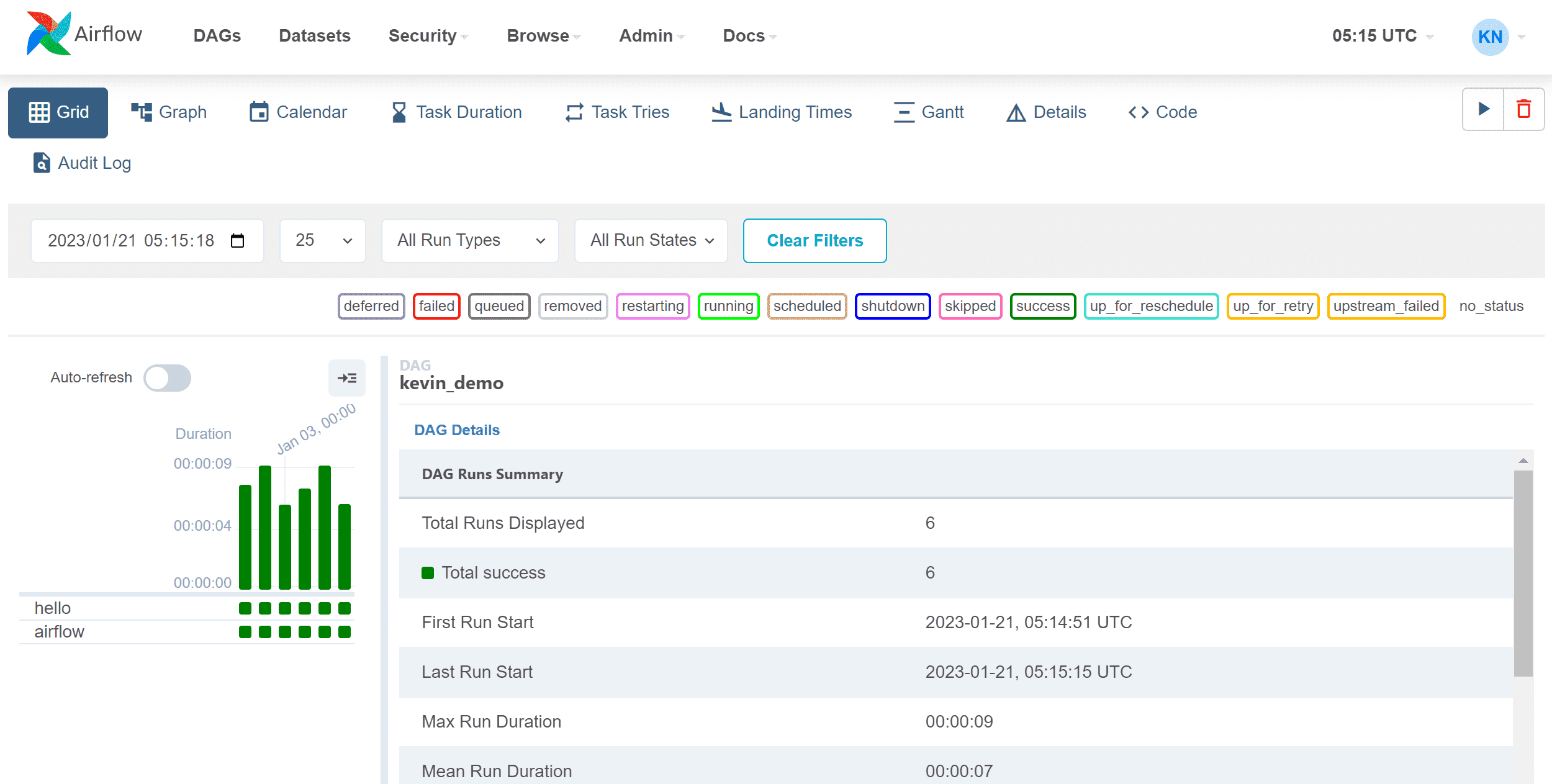
Task: Click the Airflow pinwheel logo
Action: 48,34
